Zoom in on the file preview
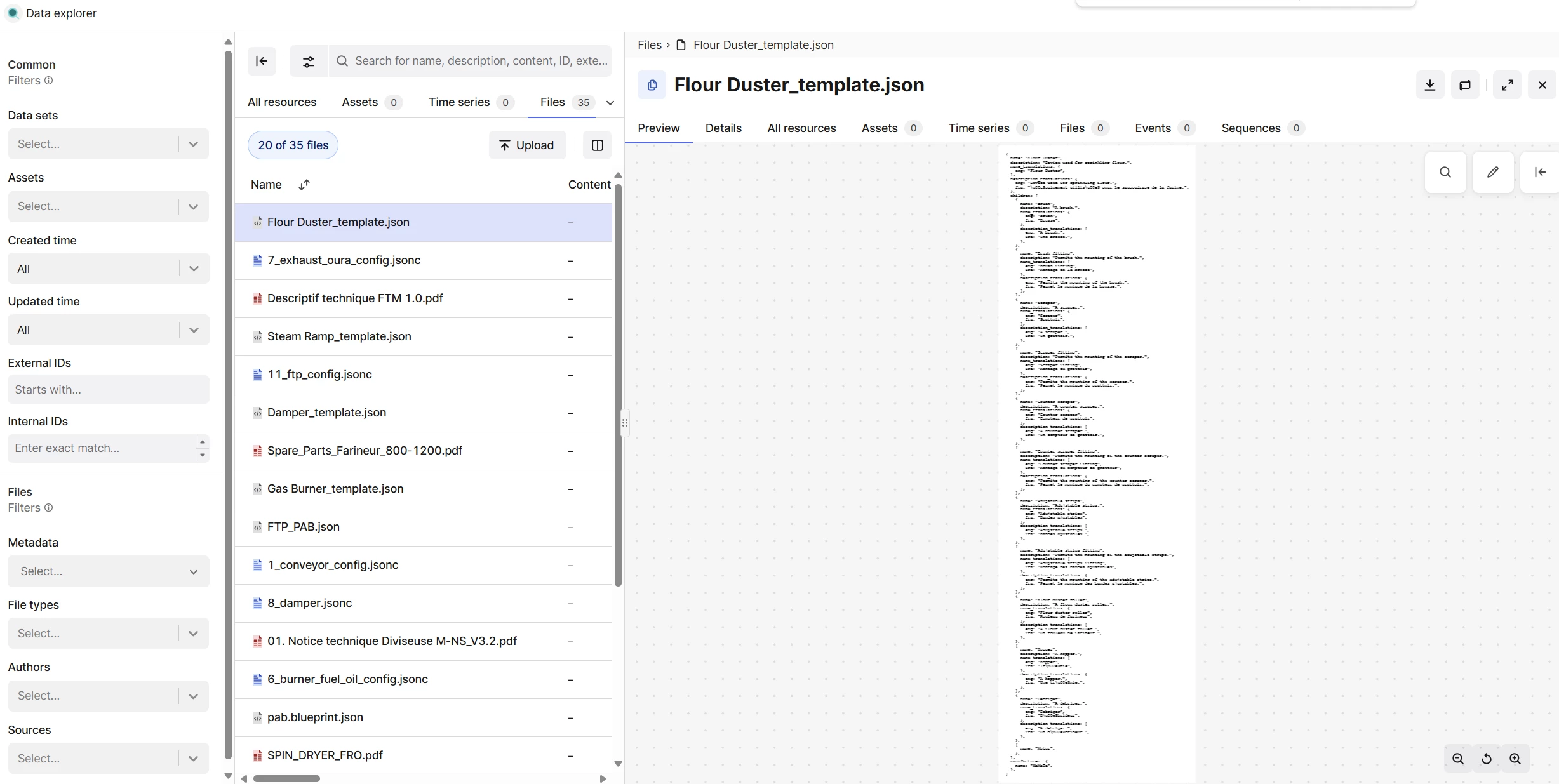Viewport: 1559px width, 784px height. click(x=1515, y=759)
